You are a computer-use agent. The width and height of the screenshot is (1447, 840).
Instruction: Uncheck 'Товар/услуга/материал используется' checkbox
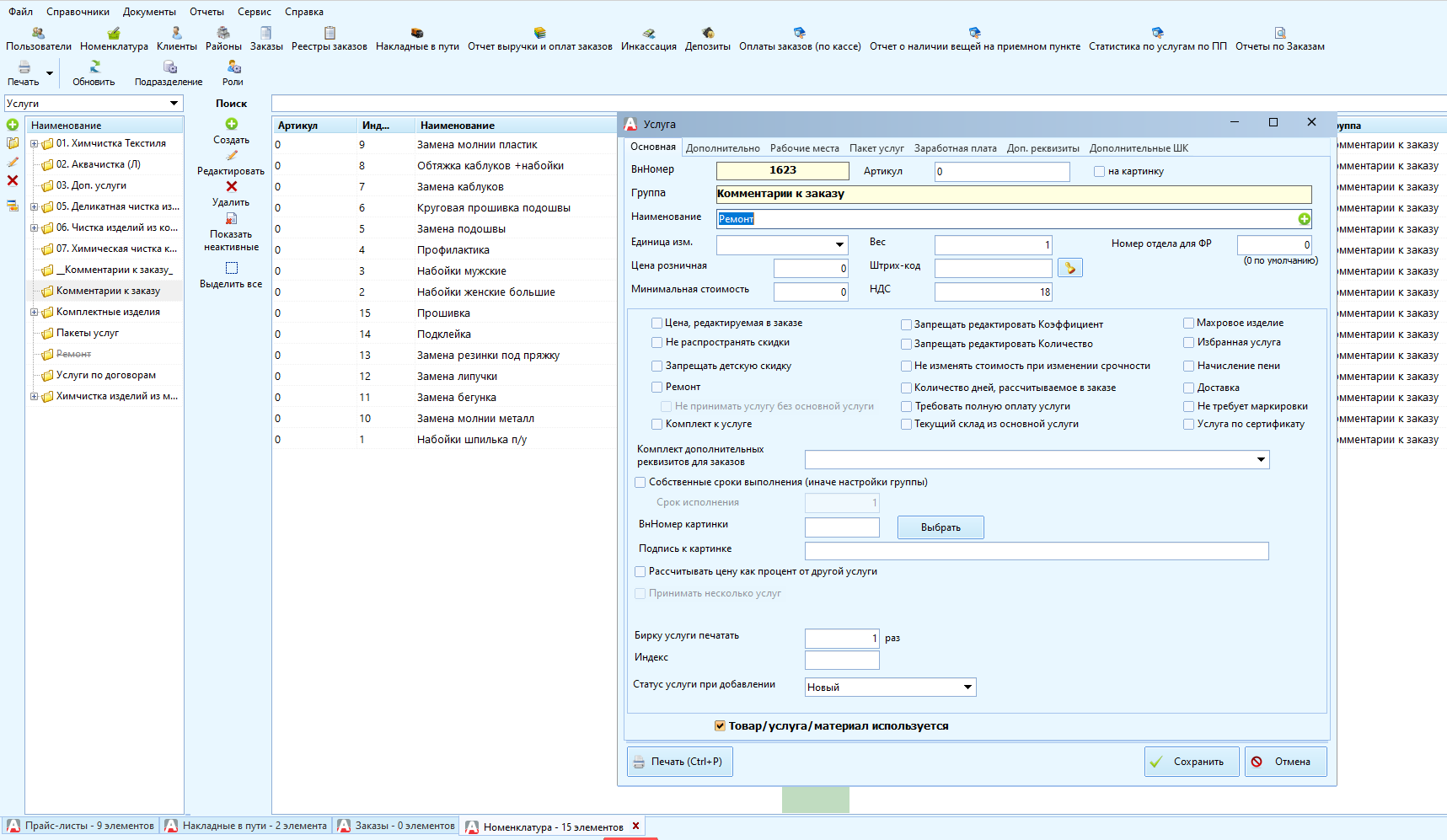point(720,725)
